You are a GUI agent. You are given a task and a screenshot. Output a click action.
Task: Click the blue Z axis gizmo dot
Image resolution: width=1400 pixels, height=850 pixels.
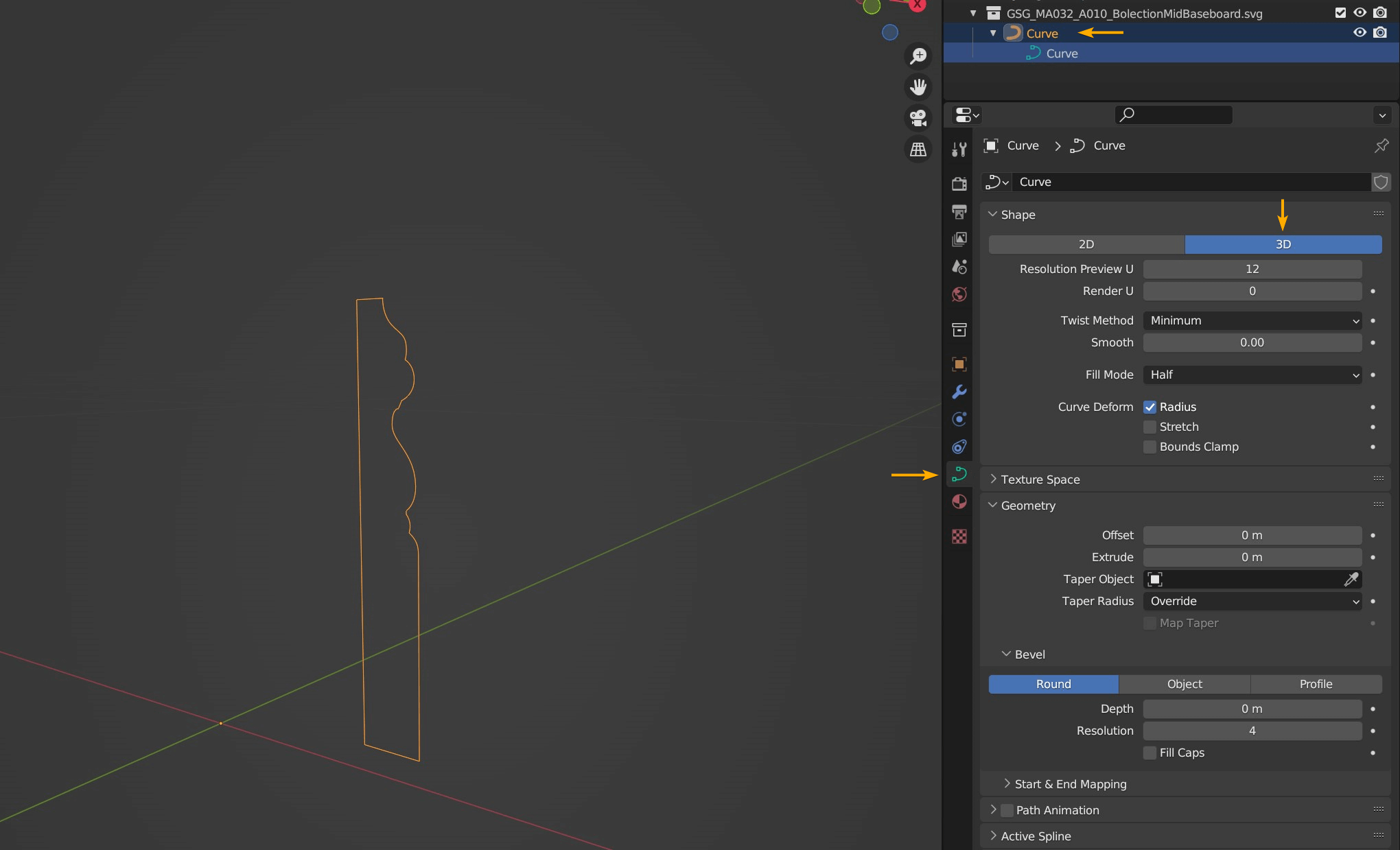pos(889,32)
